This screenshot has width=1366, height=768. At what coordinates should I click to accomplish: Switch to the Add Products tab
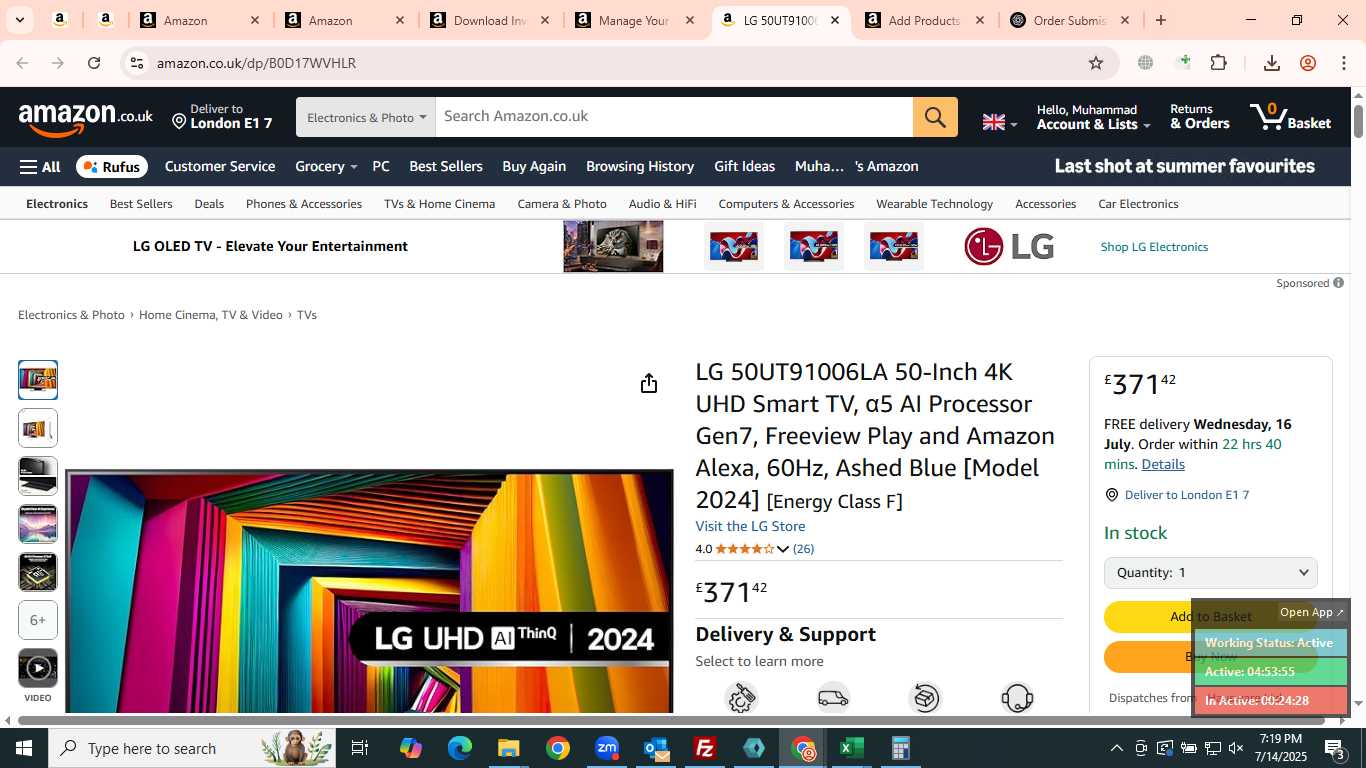pos(924,20)
